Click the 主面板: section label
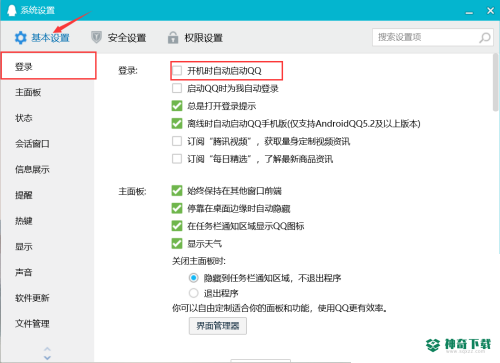Image resolution: width=500 pixels, height=363 pixels. click(132, 191)
